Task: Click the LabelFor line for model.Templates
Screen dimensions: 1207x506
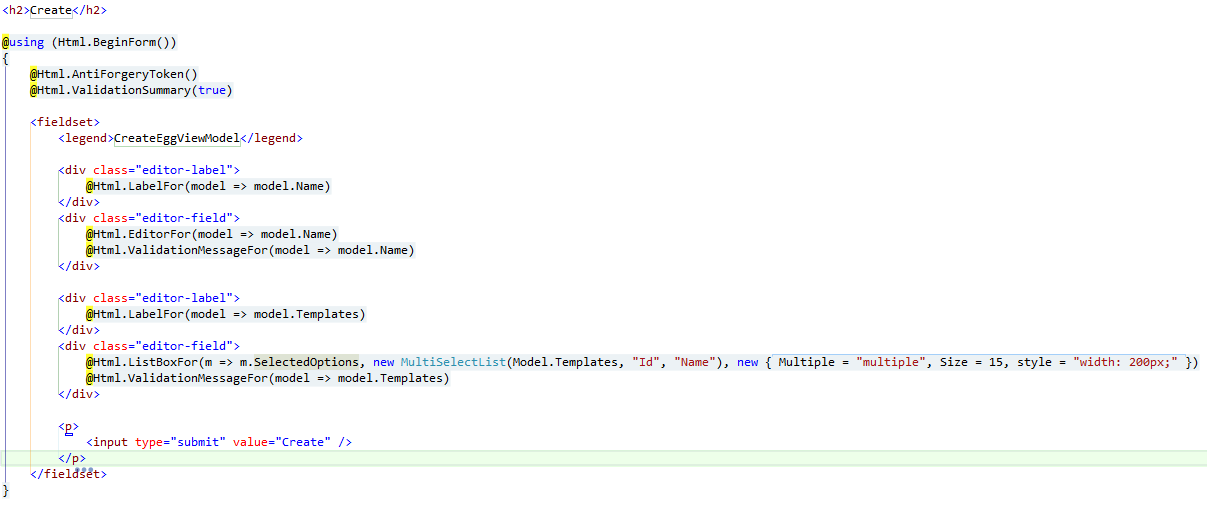Action: (226, 314)
